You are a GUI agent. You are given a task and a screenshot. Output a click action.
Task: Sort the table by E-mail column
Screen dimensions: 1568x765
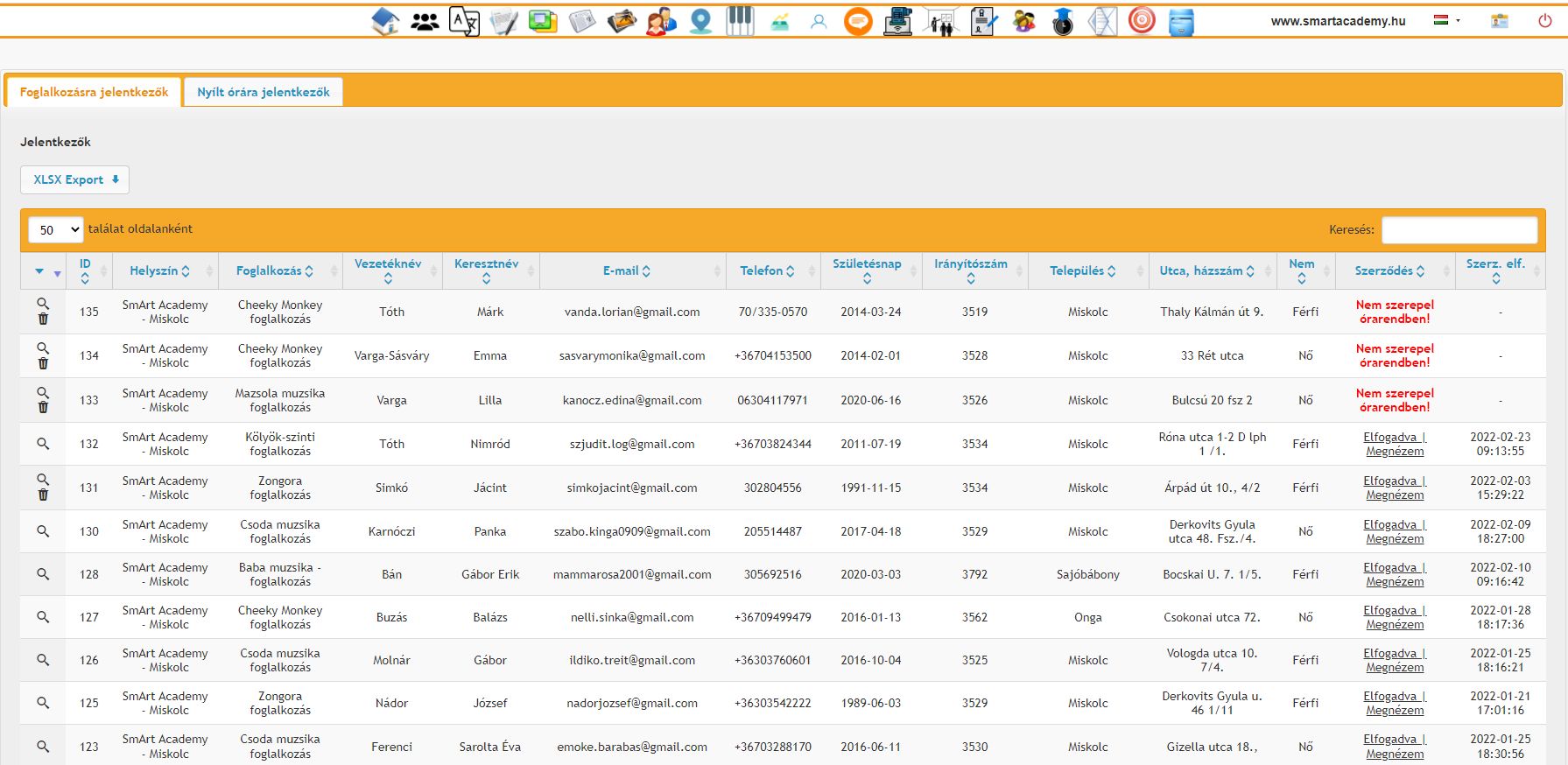point(626,271)
